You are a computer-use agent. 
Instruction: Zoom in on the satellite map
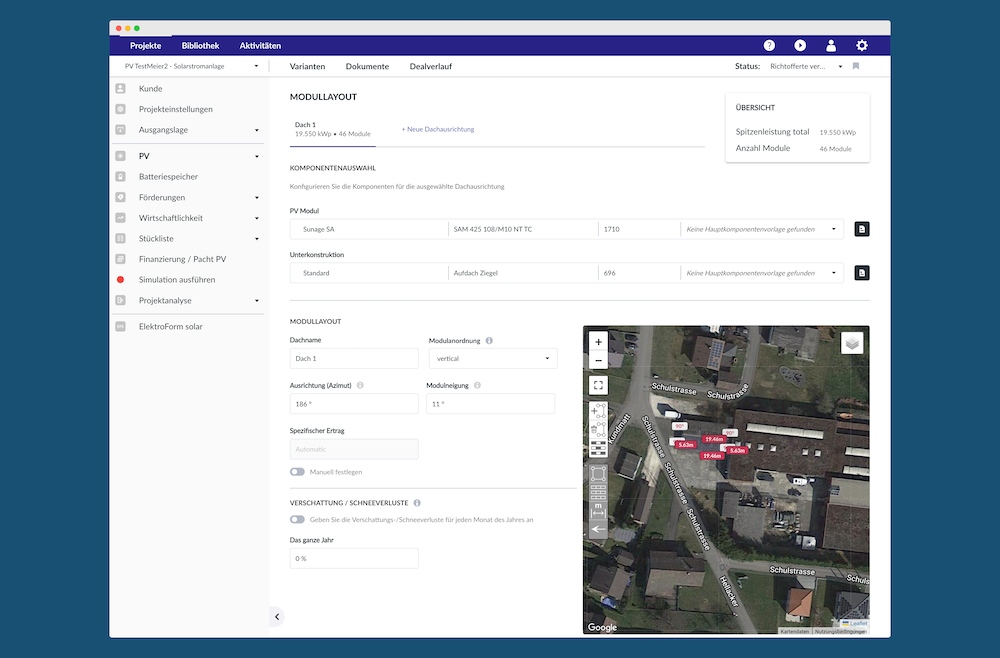click(598, 342)
